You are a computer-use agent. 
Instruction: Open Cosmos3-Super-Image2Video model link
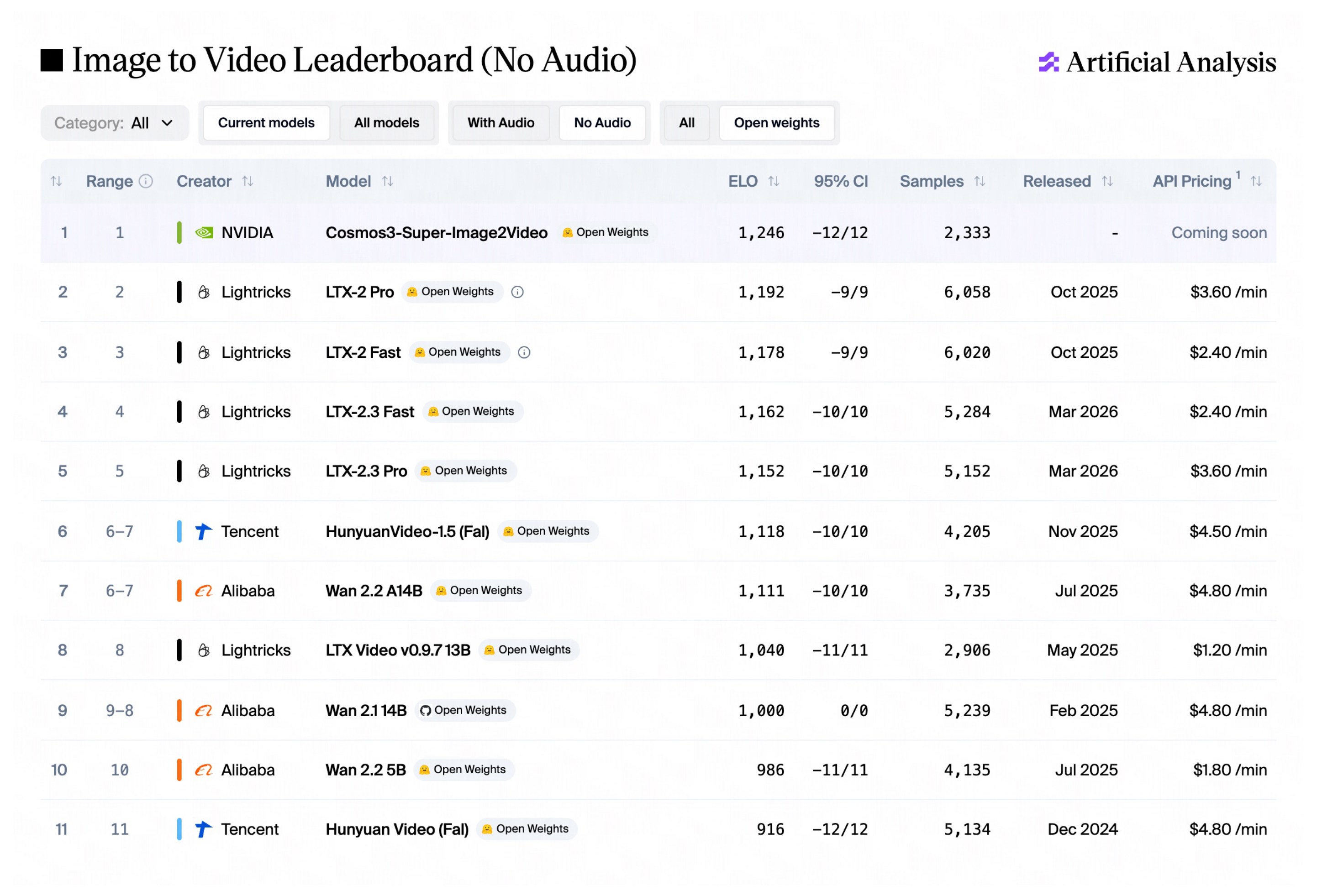(437, 233)
